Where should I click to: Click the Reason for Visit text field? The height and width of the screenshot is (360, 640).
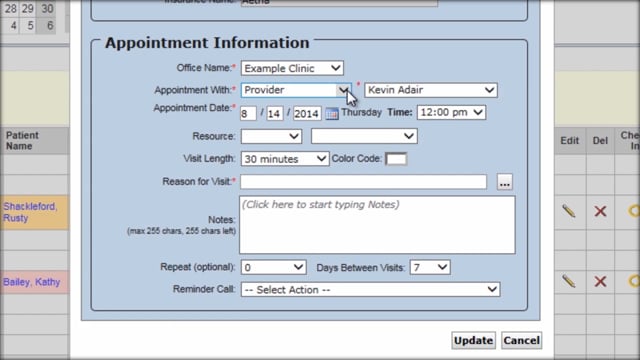coord(363,182)
